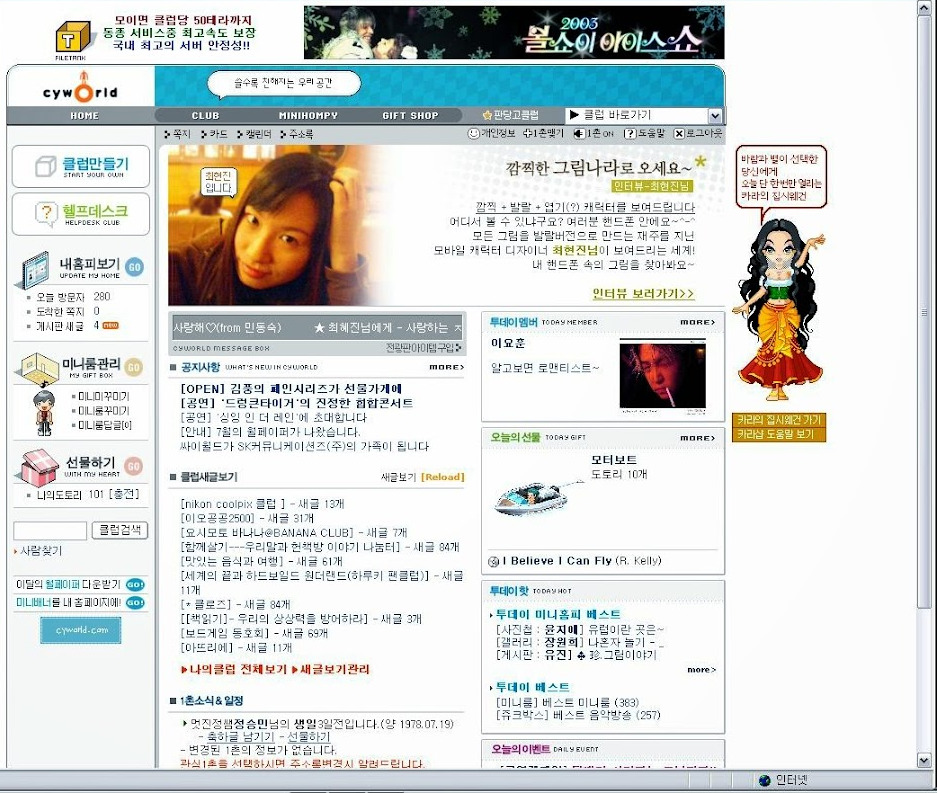Click the page scrollbar down arrow
The height and width of the screenshot is (793, 937).
click(x=924, y=760)
